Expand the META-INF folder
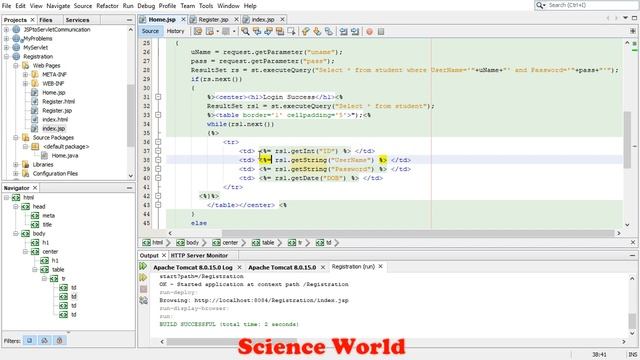 [25, 74]
